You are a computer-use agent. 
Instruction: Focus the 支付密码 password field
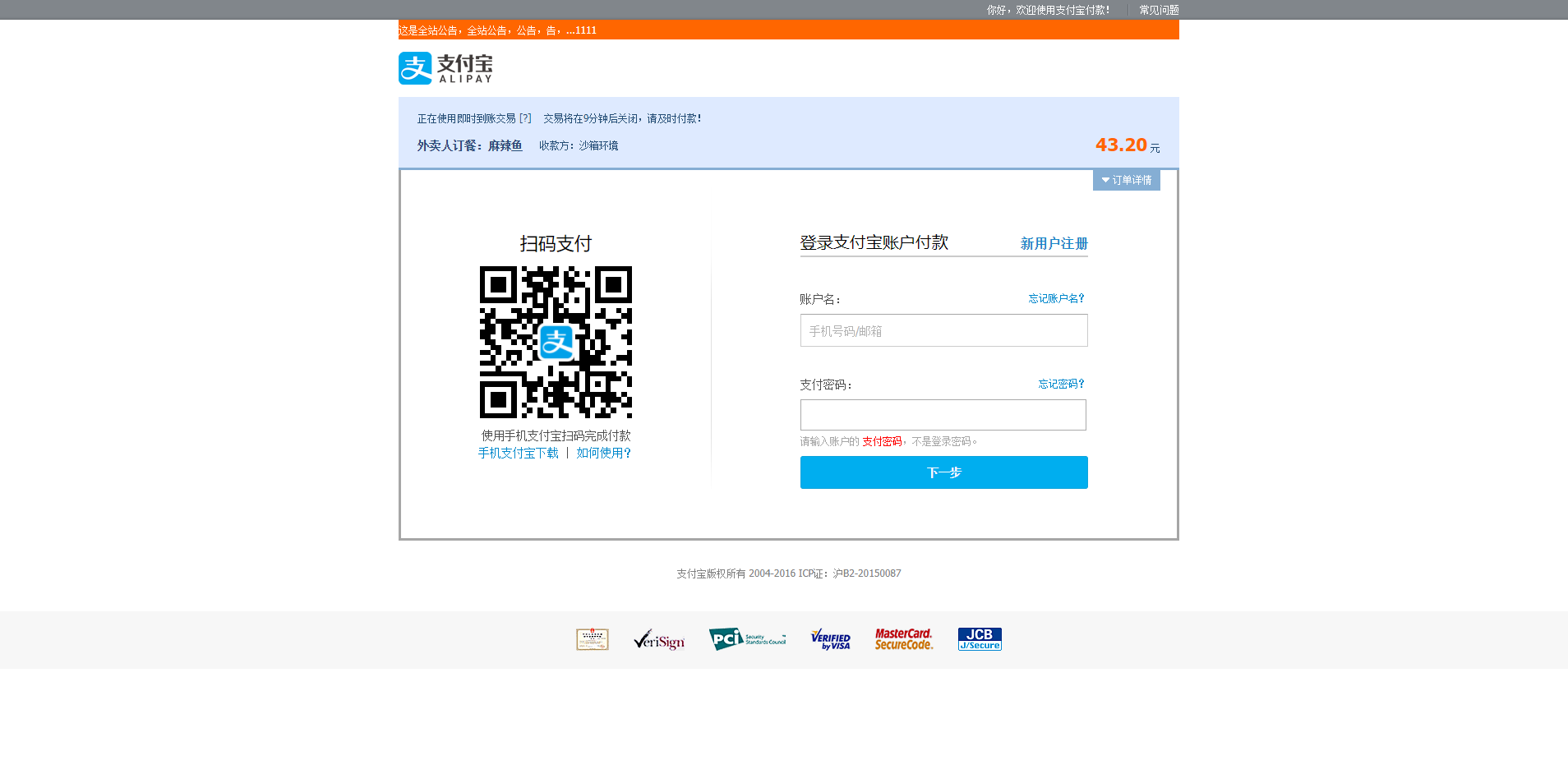pos(943,415)
